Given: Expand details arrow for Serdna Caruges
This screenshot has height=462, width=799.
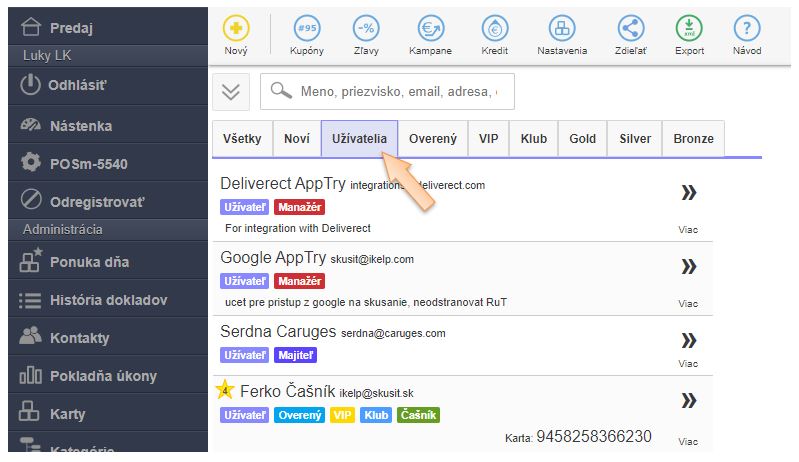Looking at the screenshot, I should tap(688, 338).
